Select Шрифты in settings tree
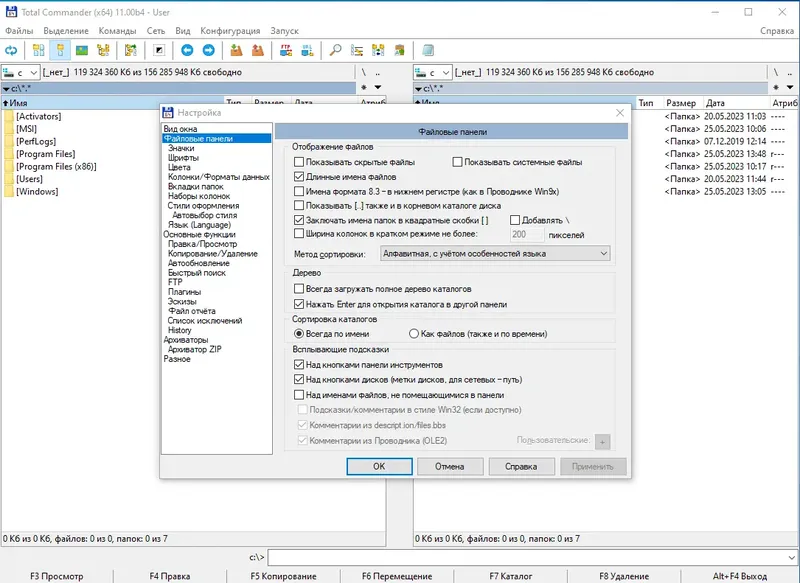Image resolution: width=800 pixels, height=583 pixels. coord(183,158)
